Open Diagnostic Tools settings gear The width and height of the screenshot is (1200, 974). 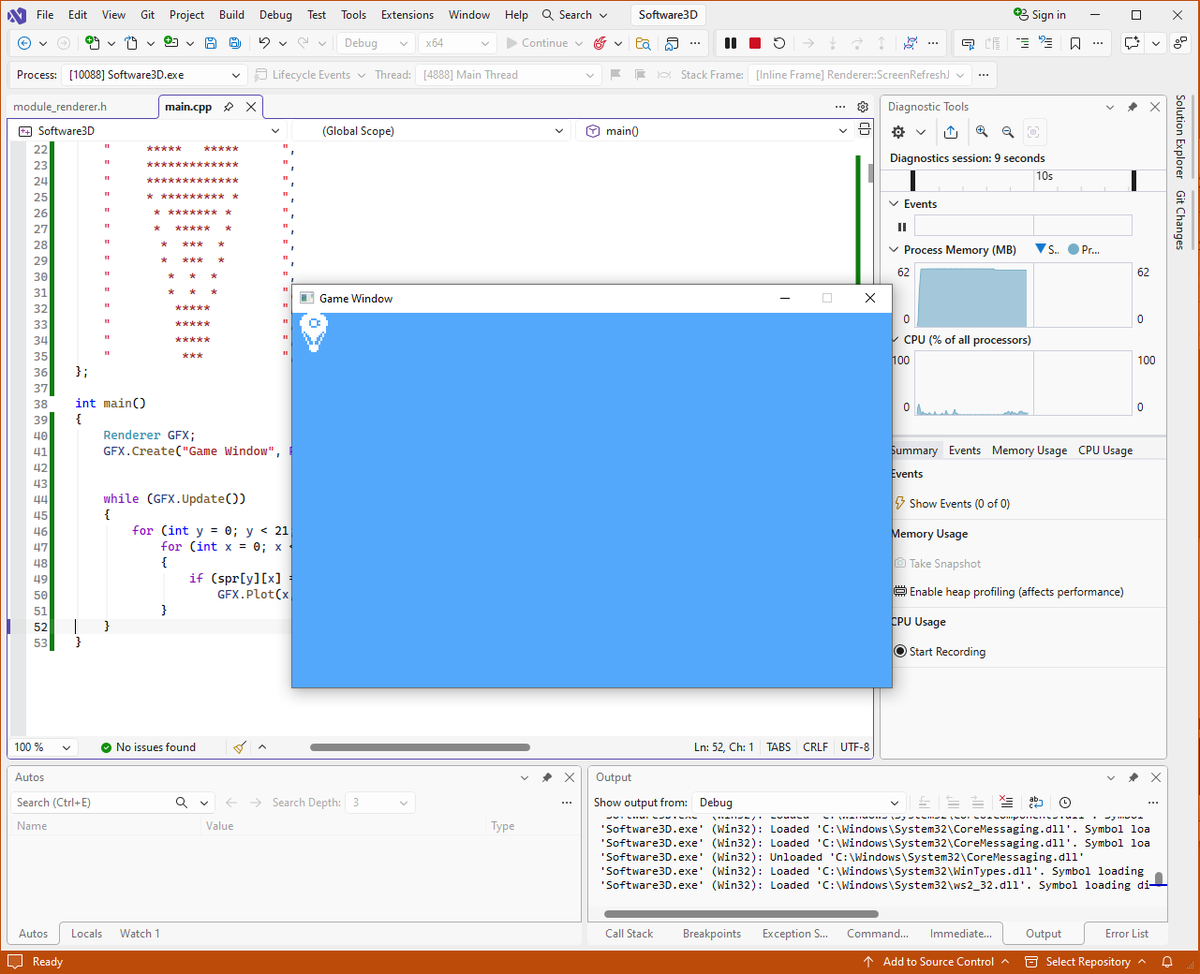898,132
